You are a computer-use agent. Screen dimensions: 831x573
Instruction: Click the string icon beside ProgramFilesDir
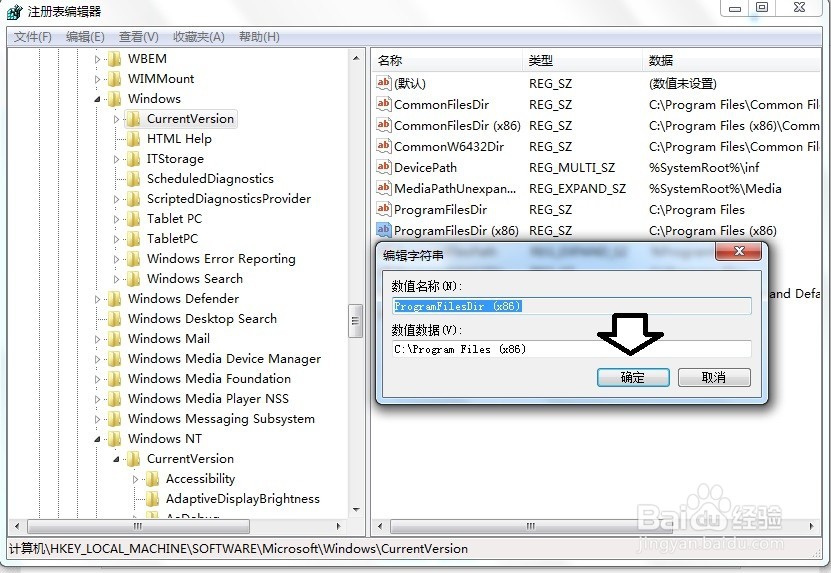click(x=383, y=209)
